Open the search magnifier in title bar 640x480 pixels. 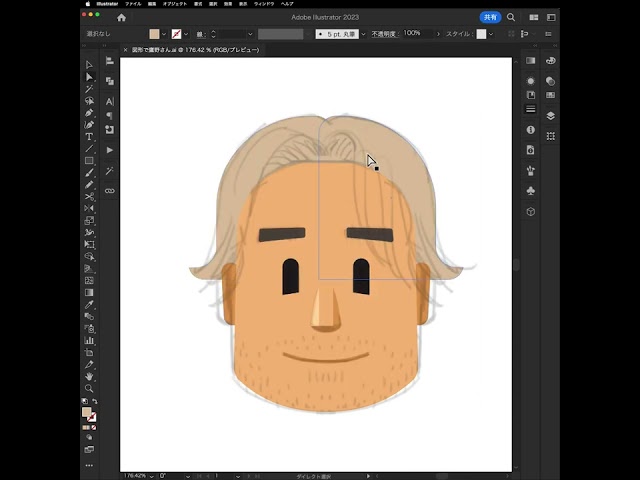click(x=511, y=17)
